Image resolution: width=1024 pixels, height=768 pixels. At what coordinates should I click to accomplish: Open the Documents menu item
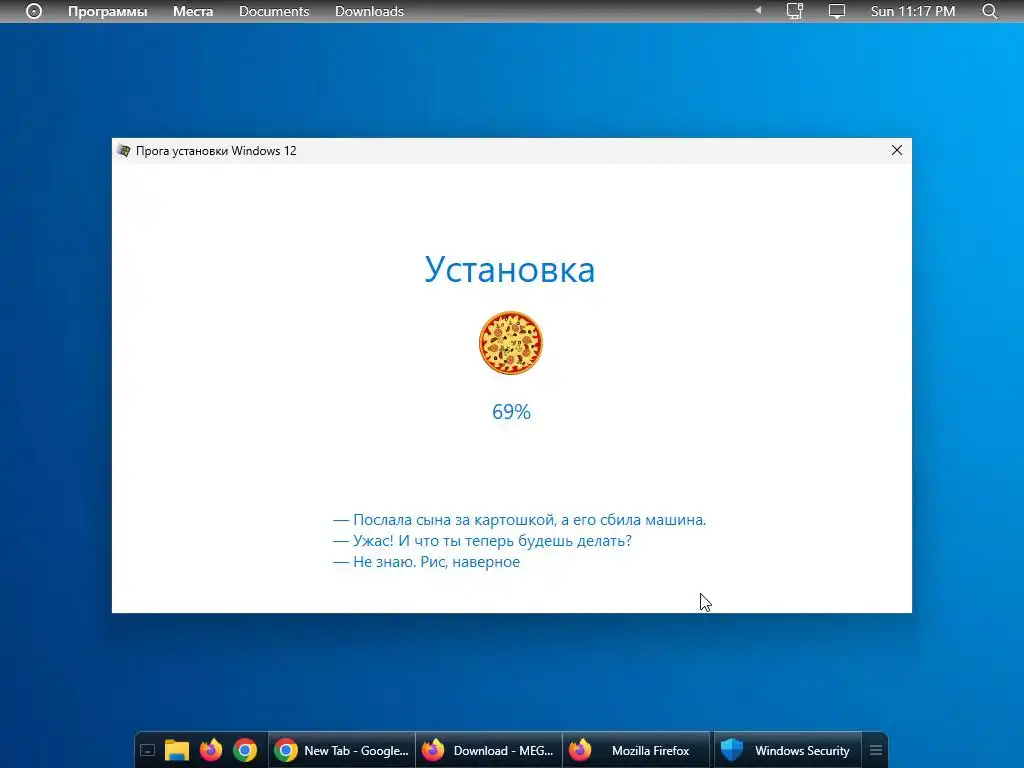[x=274, y=11]
